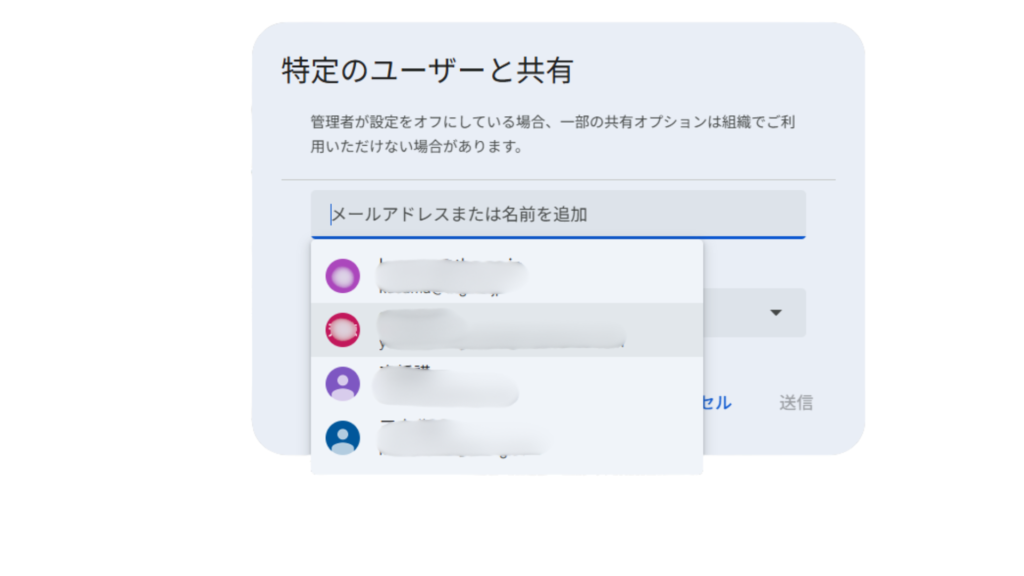Focus the メールアドレスまたは名前を追加 input field

(558, 214)
